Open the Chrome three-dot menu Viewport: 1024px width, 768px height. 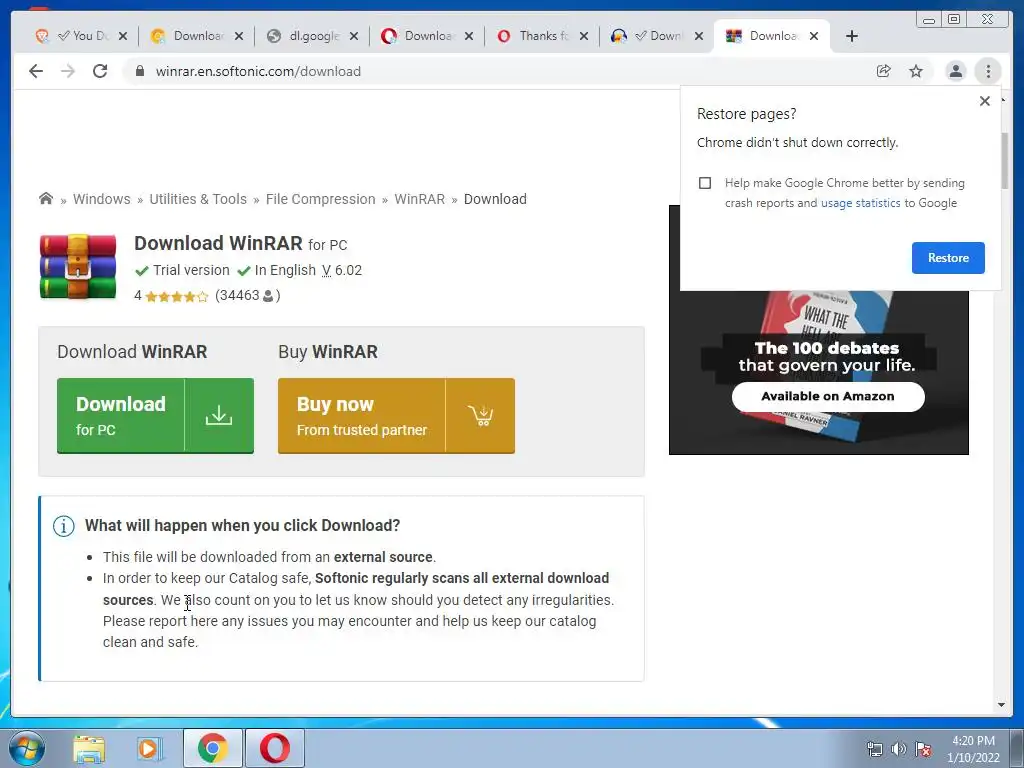pos(988,71)
